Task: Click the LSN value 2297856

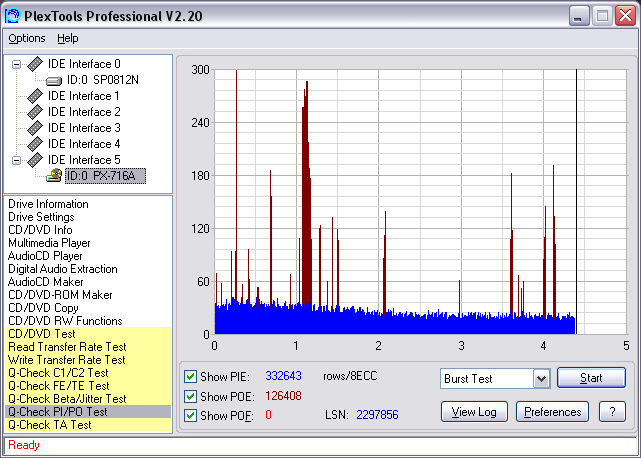Action: (377, 415)
